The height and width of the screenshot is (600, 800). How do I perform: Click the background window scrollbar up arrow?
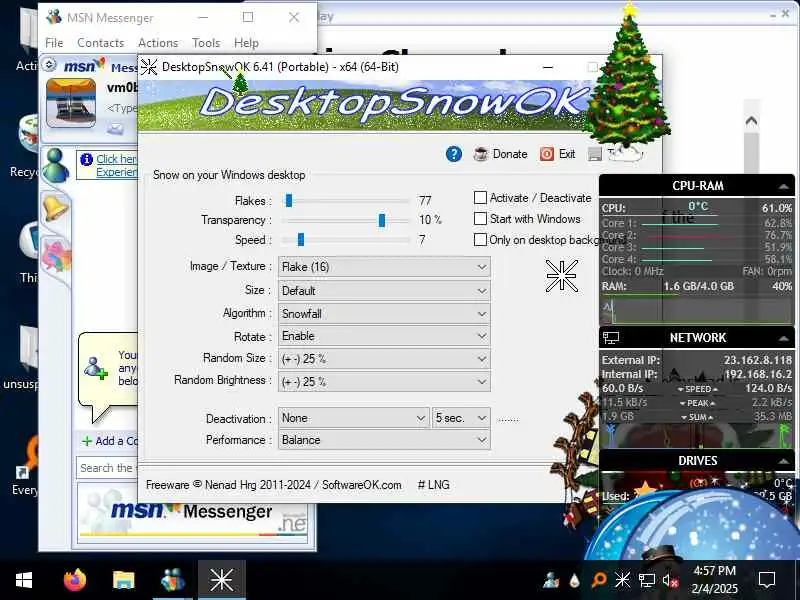coord(751,121)
